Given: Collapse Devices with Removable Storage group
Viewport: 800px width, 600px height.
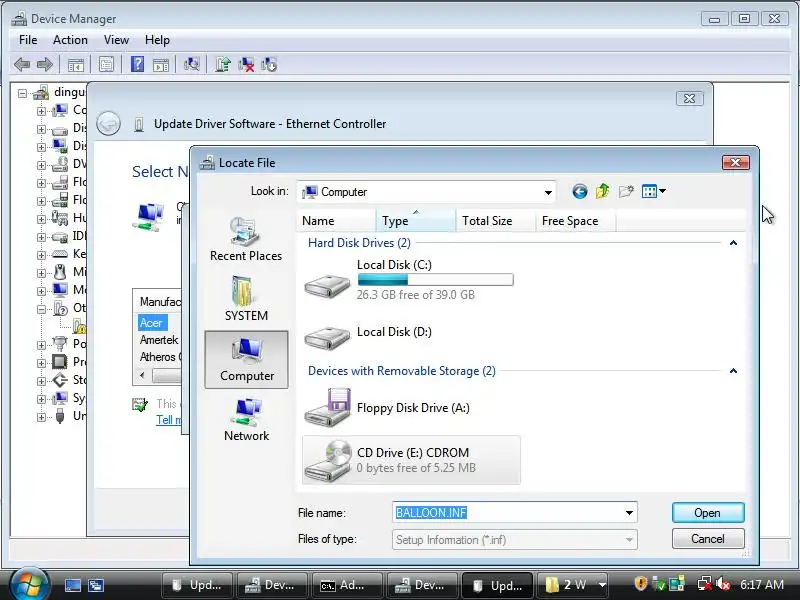Looking at the screenshot, I should tap(733, 371).
